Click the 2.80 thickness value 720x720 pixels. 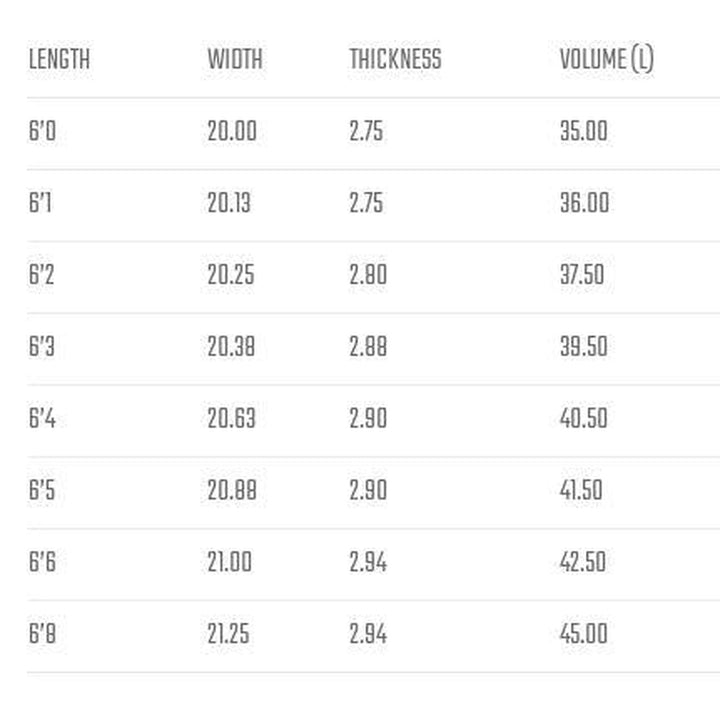click(368, 275)
